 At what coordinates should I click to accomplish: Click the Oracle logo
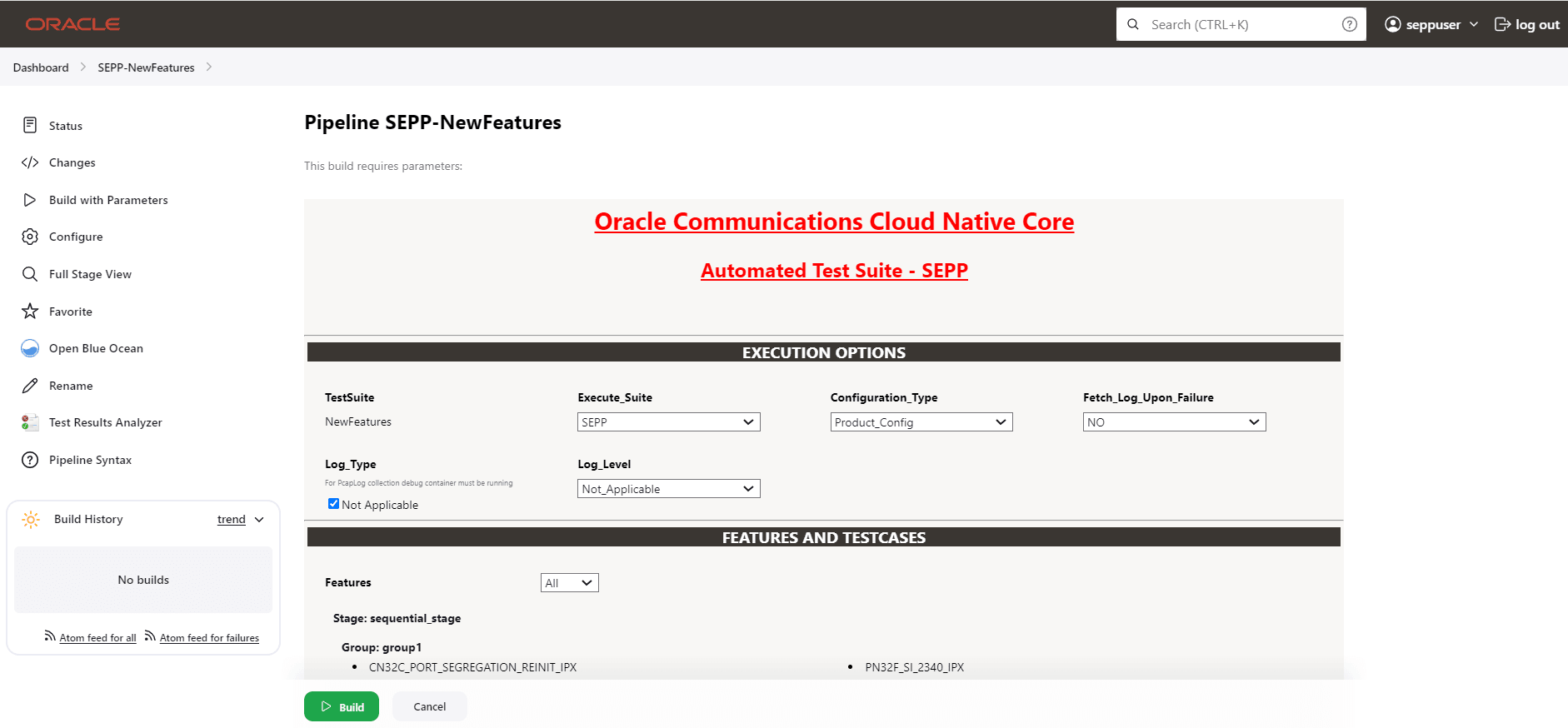[x=72, y=24]
